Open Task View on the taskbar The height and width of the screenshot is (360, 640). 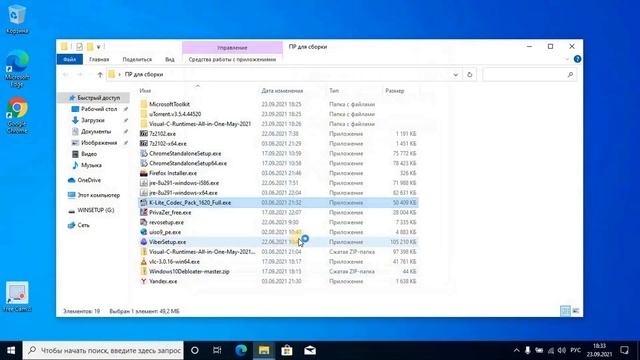(x=217, y=350)
